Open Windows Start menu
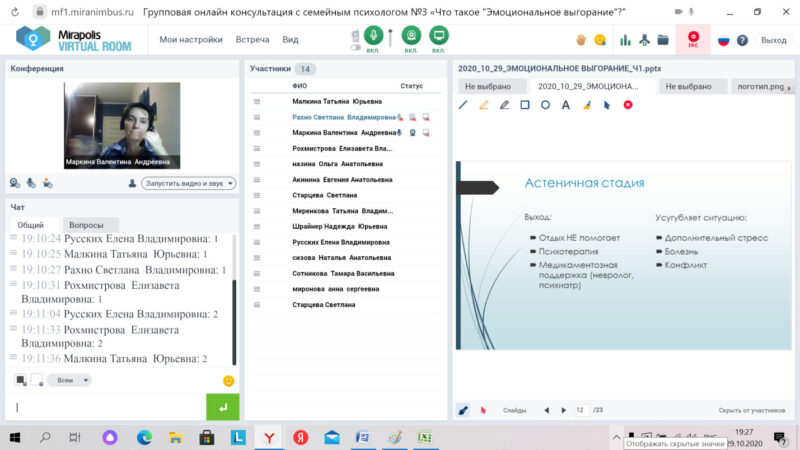The height and width of the screenshot is (450, 800). point(15,437)
